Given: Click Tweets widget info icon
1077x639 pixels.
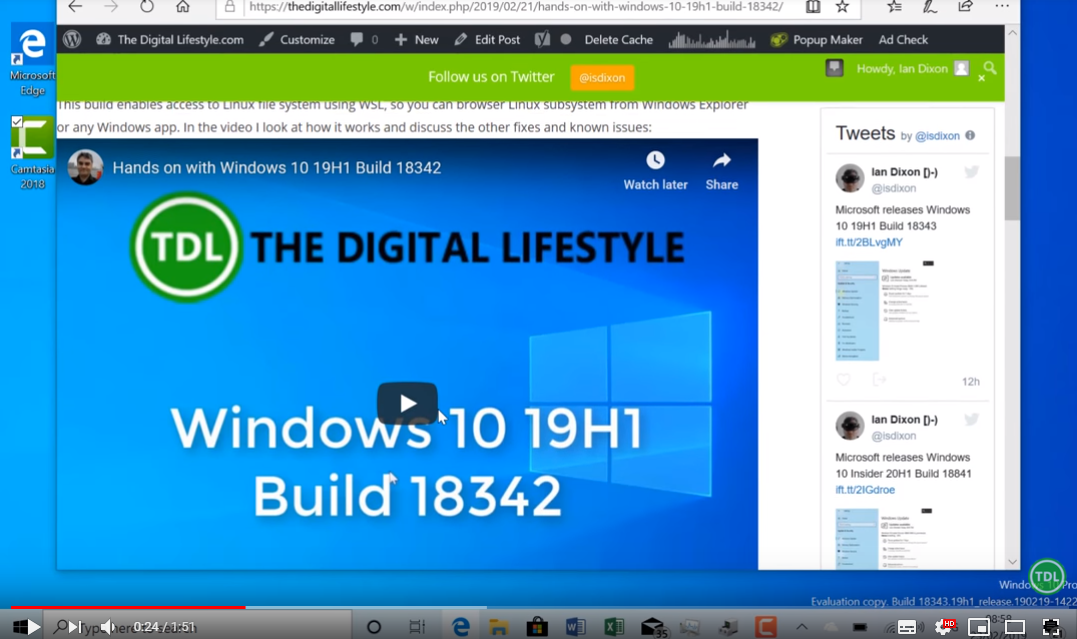Looking at the screenshot, I should (970, 135).
